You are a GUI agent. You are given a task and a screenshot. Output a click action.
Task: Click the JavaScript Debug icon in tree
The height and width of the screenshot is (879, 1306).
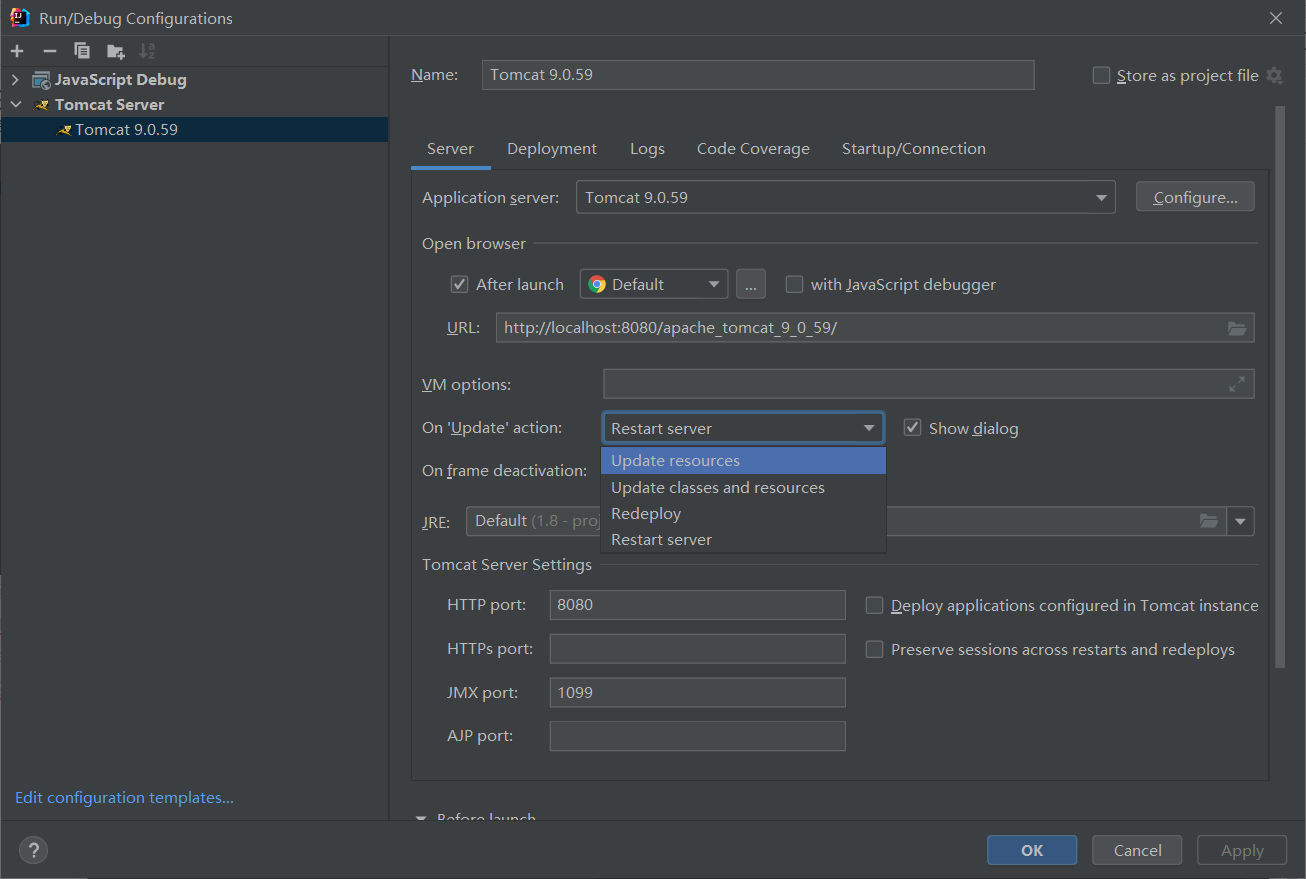click(x=41, y=80)
